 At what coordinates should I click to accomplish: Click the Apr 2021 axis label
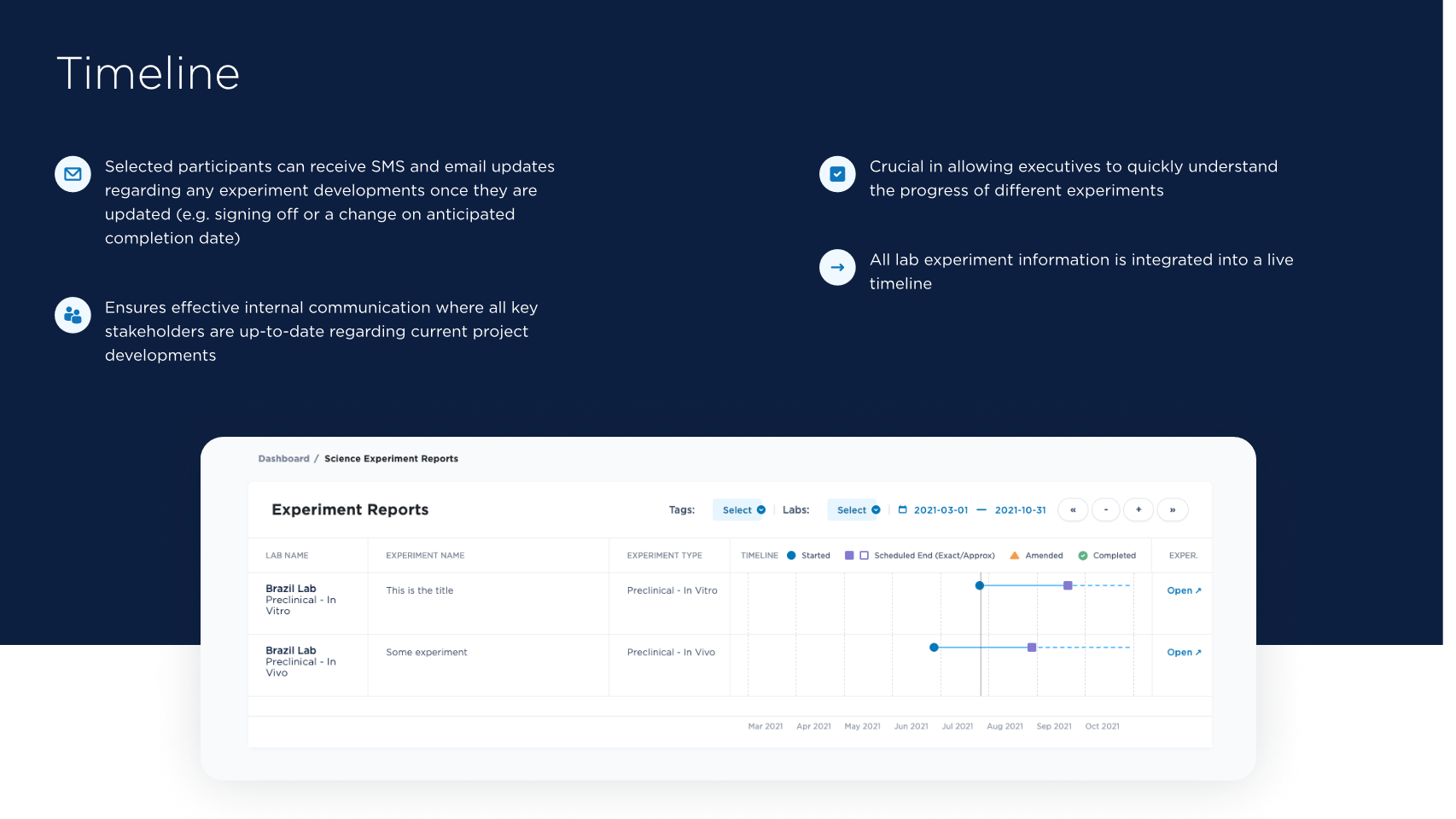(x=813, y=727)
